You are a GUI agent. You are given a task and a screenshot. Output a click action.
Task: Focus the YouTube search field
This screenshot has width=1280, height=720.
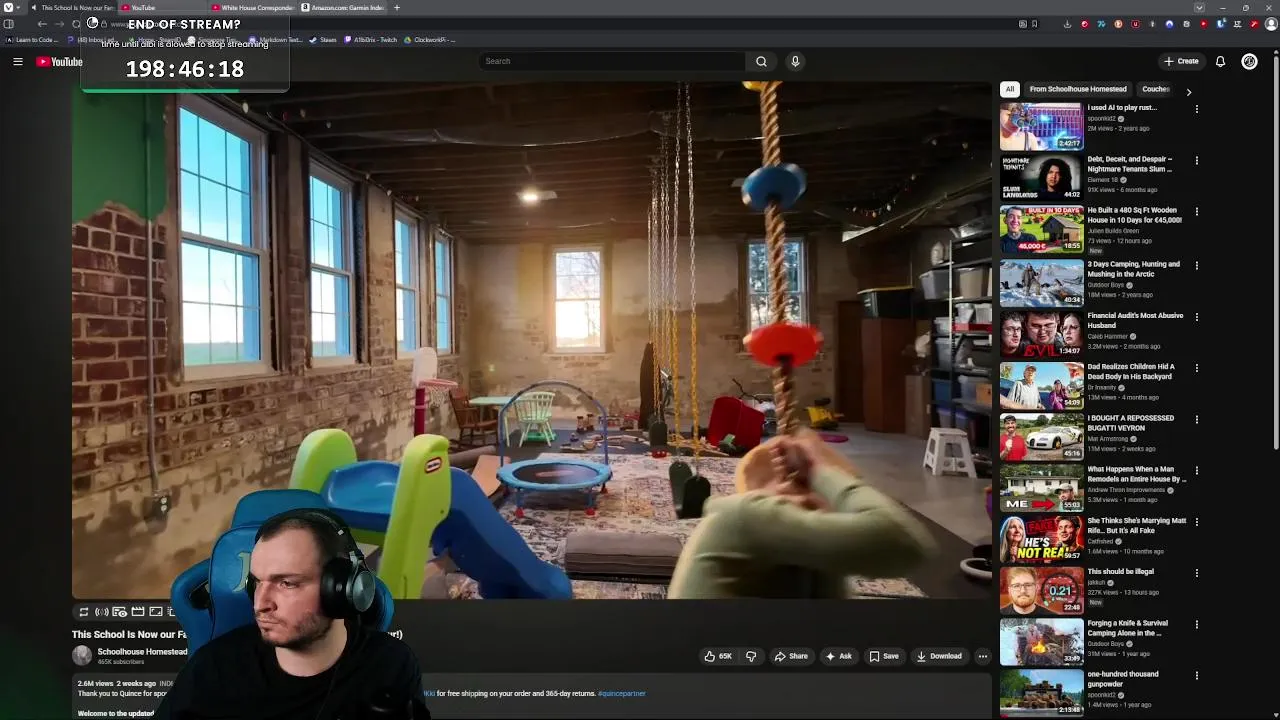coord(612,61)
